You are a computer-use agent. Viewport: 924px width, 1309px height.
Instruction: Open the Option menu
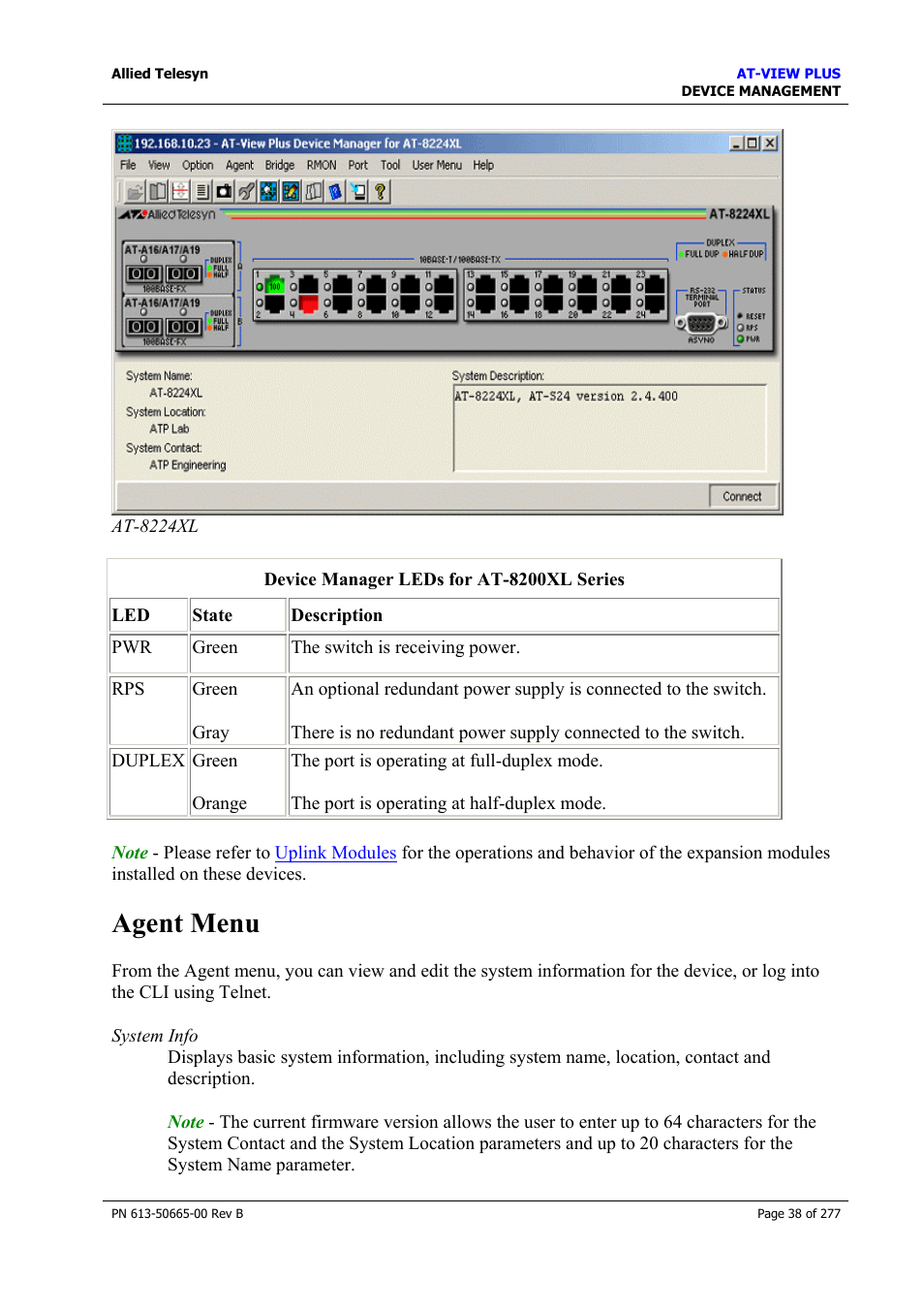click(198, 166)
